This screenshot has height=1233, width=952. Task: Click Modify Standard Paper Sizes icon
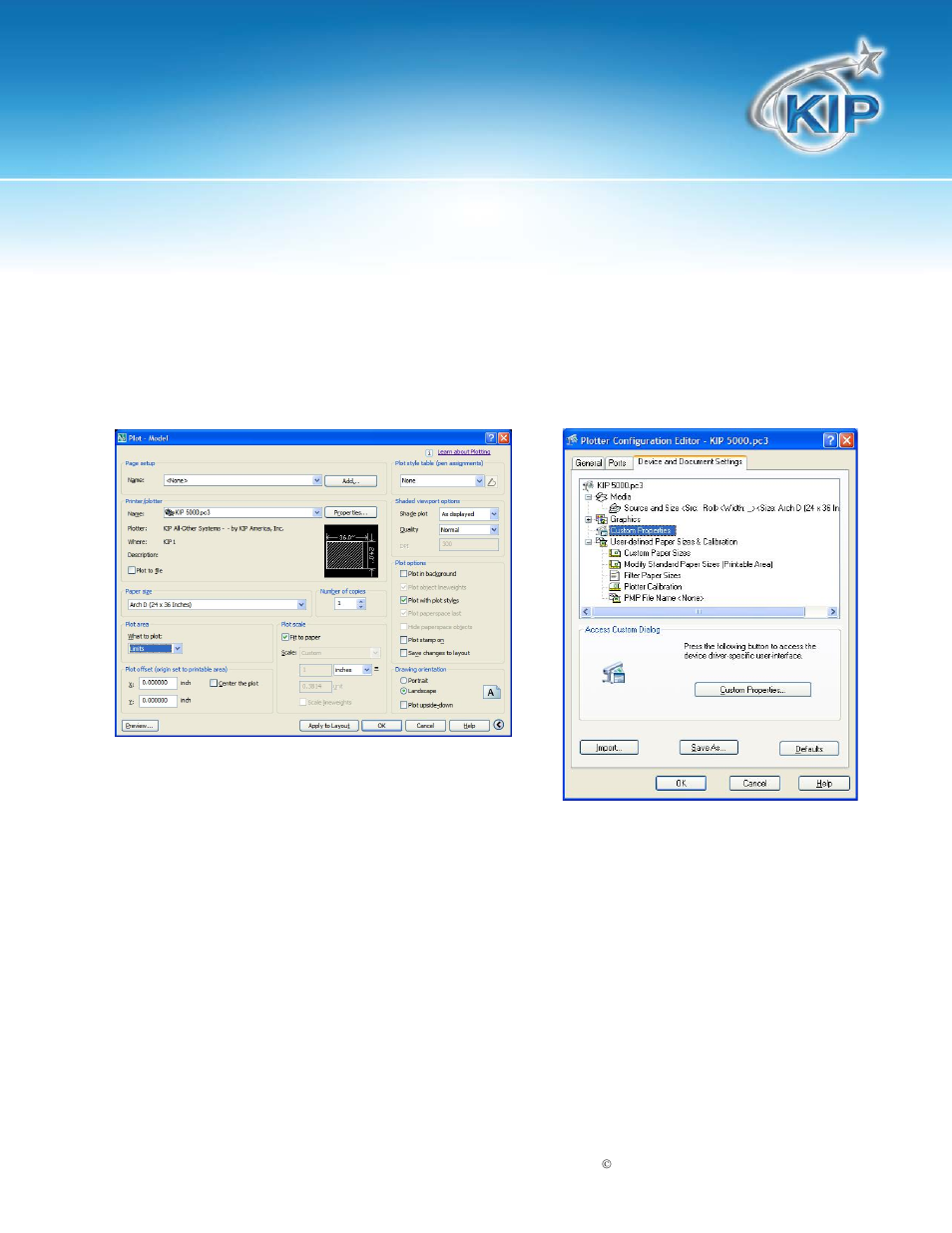click(616, 564)
